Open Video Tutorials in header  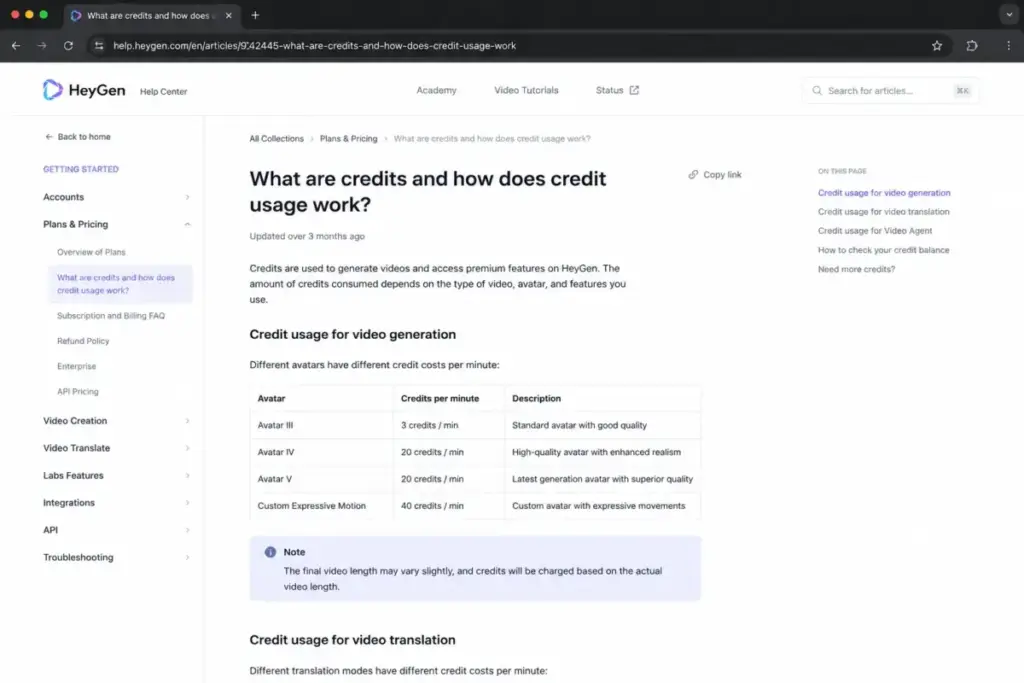pos(526,90)
